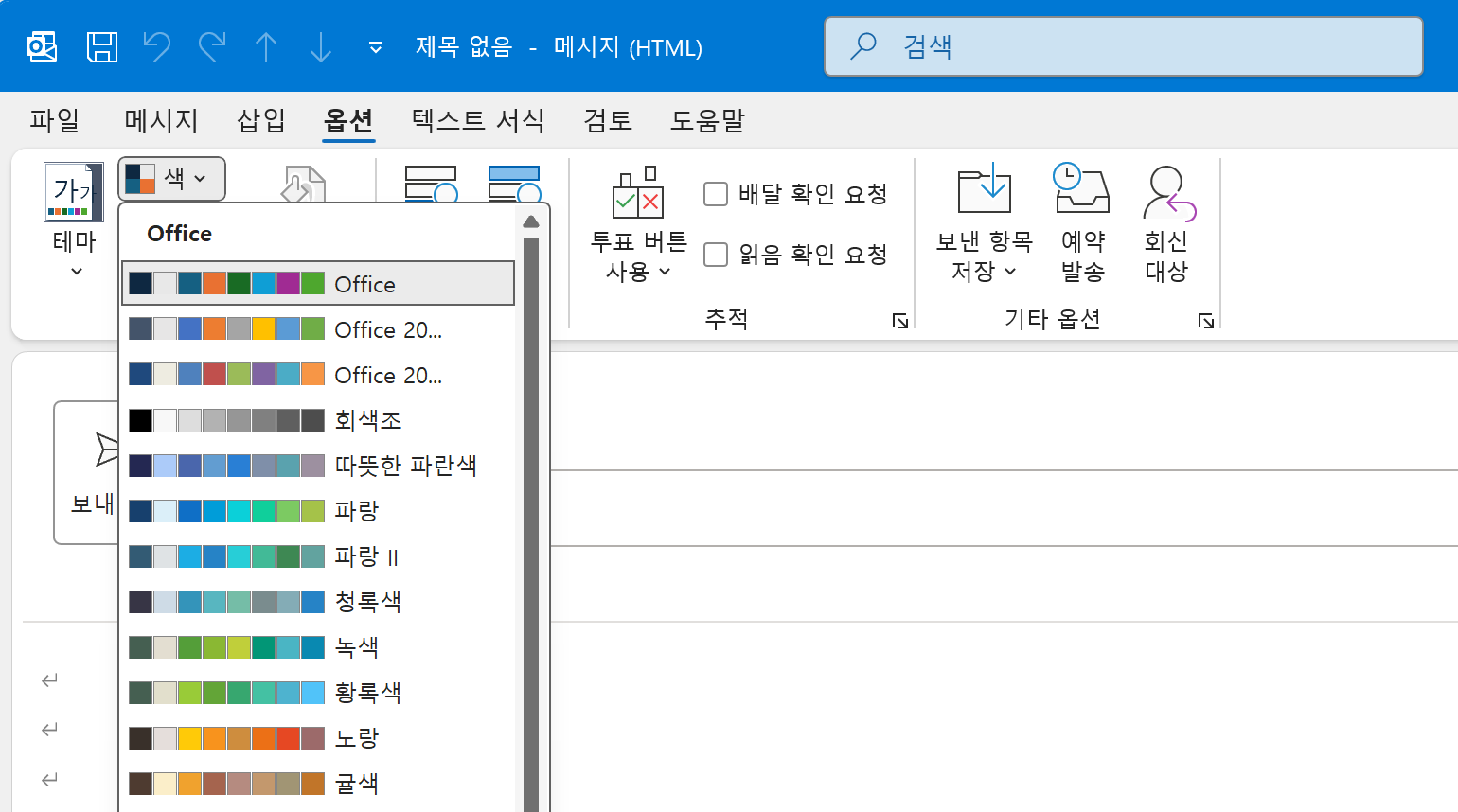Switch to the 삽입 tab
Viewport: 1458px width, 812px height.
point(261,120)
